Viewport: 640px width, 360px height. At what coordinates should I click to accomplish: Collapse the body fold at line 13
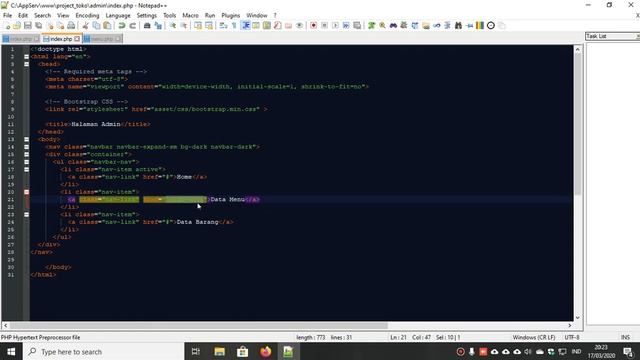(x=27, y=139)
